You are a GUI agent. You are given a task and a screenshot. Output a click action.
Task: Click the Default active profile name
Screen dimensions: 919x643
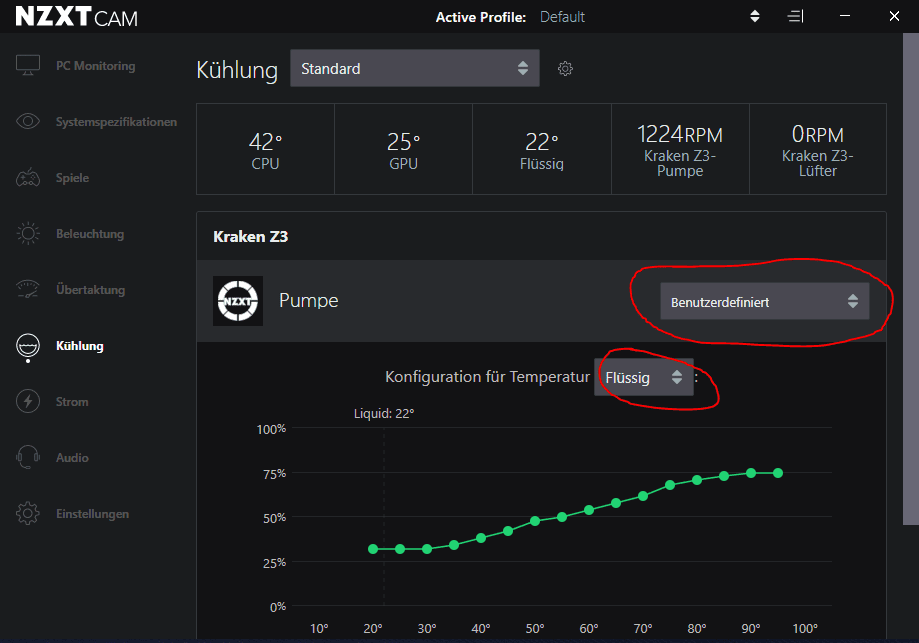[x=562, y=17]
